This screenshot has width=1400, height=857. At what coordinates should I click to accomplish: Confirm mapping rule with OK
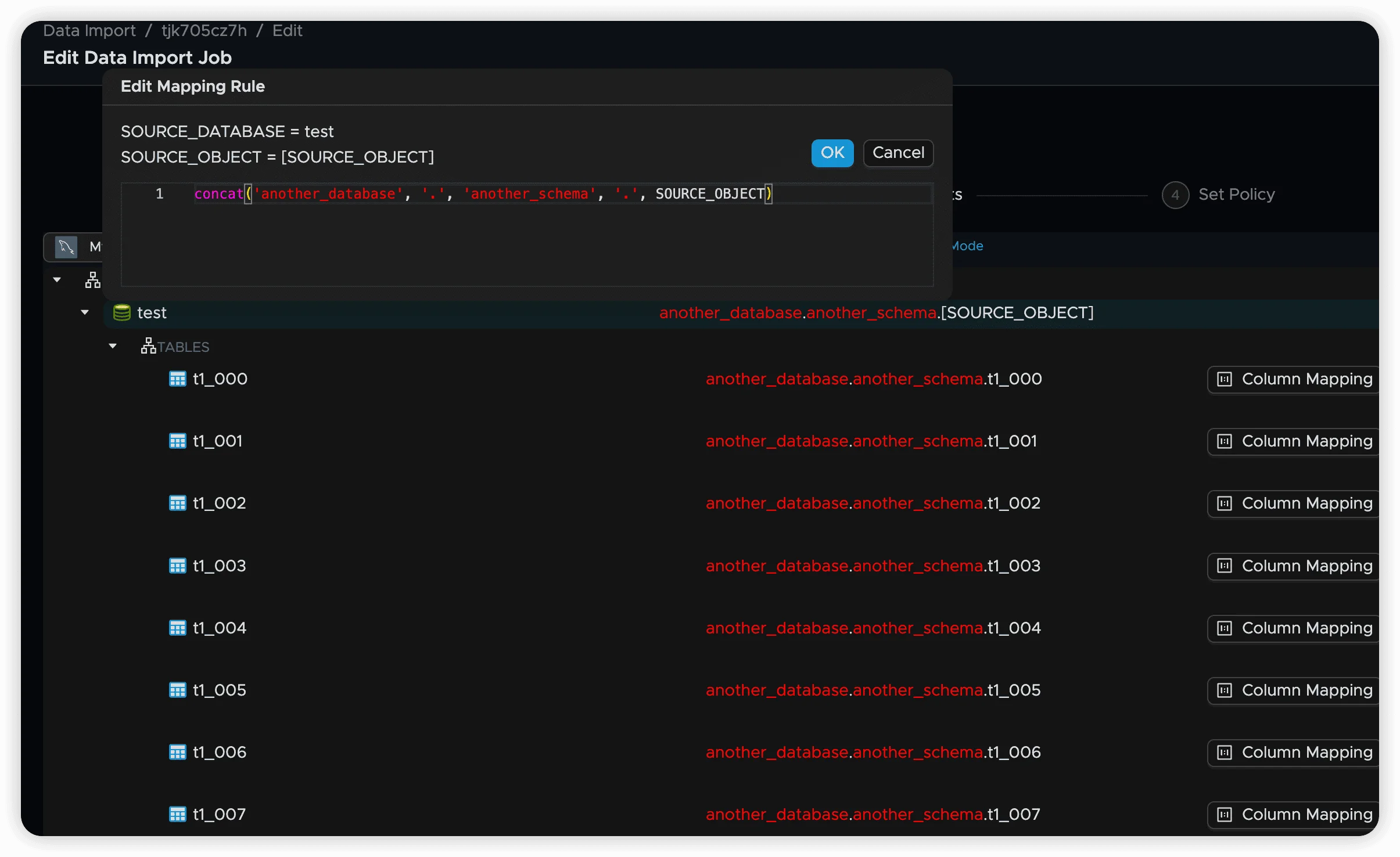pos(832,153)
